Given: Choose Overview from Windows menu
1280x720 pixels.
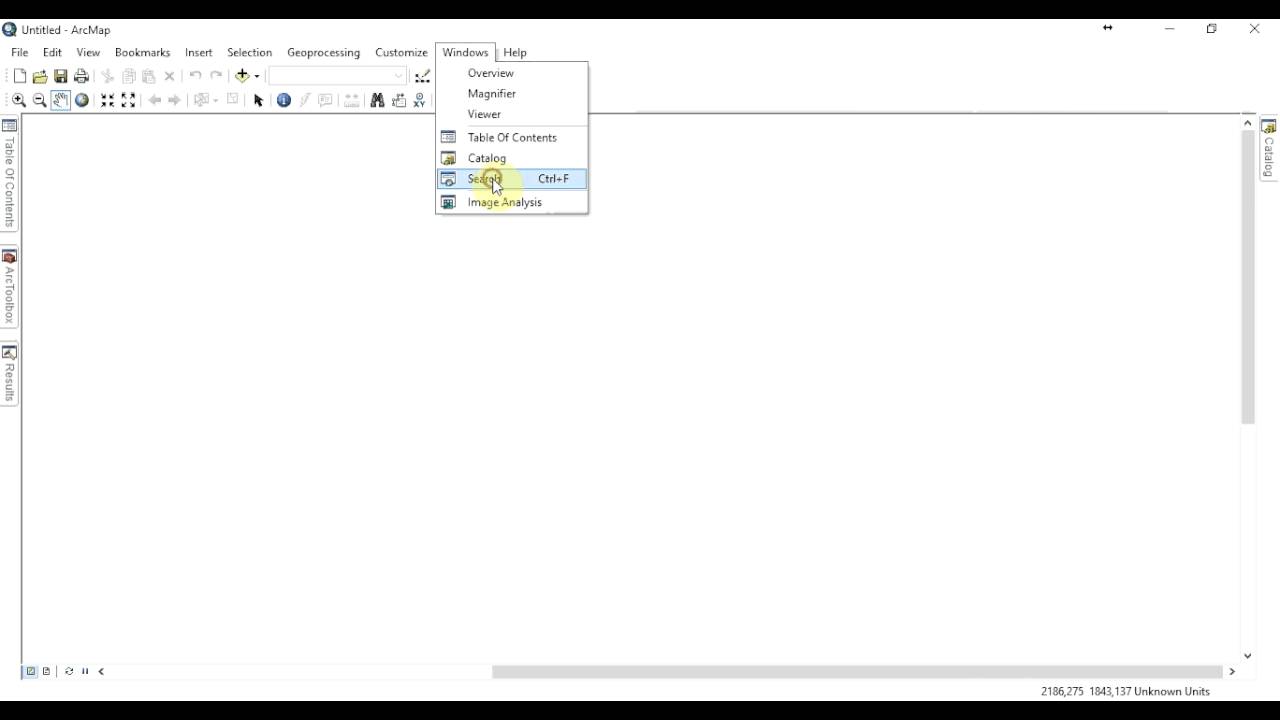Looking at the screenshot, I should [x=512, y=73].
